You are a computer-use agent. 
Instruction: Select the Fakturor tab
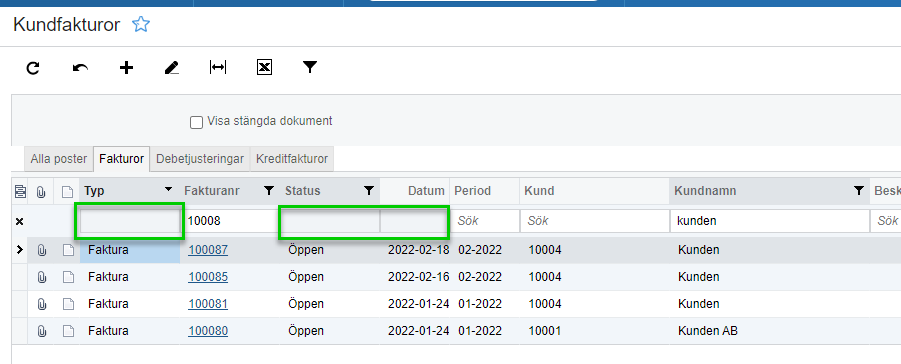[121, 159]
